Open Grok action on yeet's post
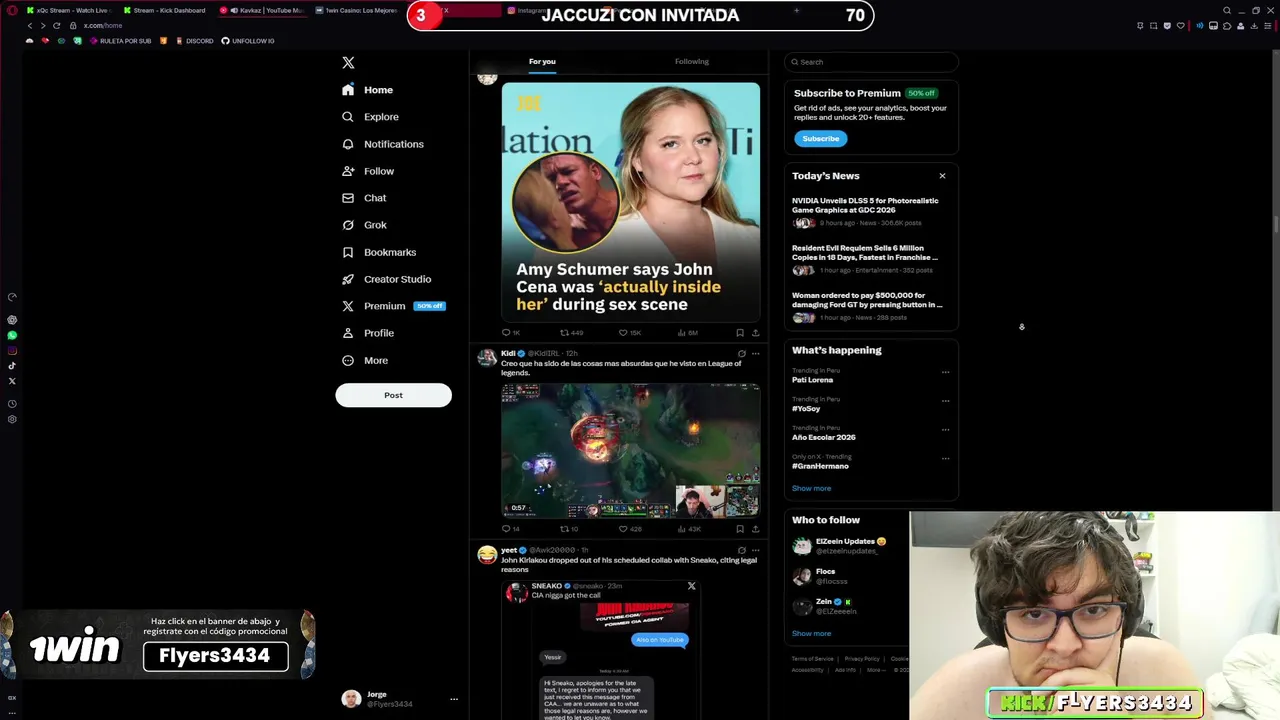This screenshot has height=720, width=1280. (741, 550)
